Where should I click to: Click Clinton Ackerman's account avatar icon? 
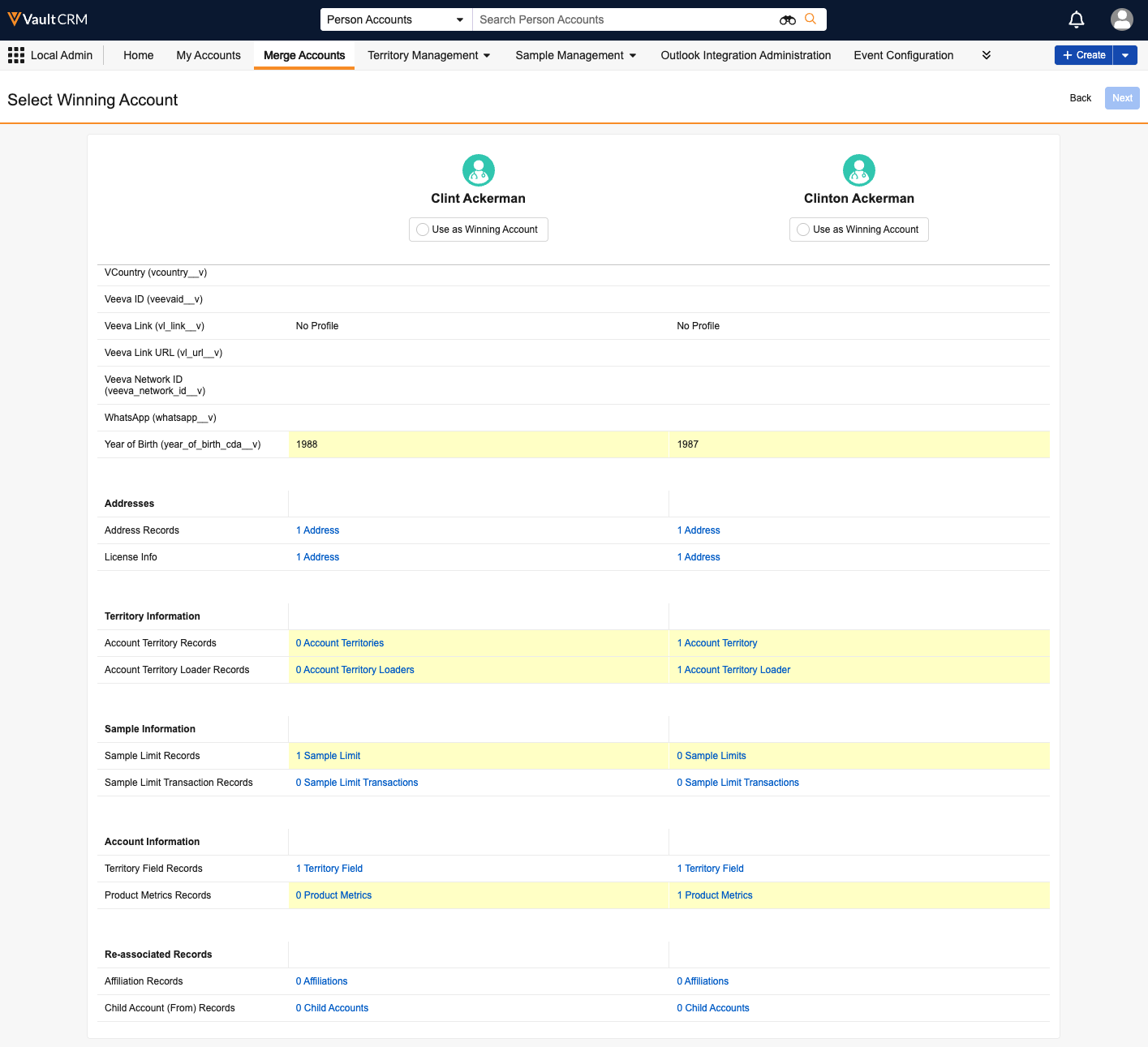pyautogui.click(x=858, y=170)
